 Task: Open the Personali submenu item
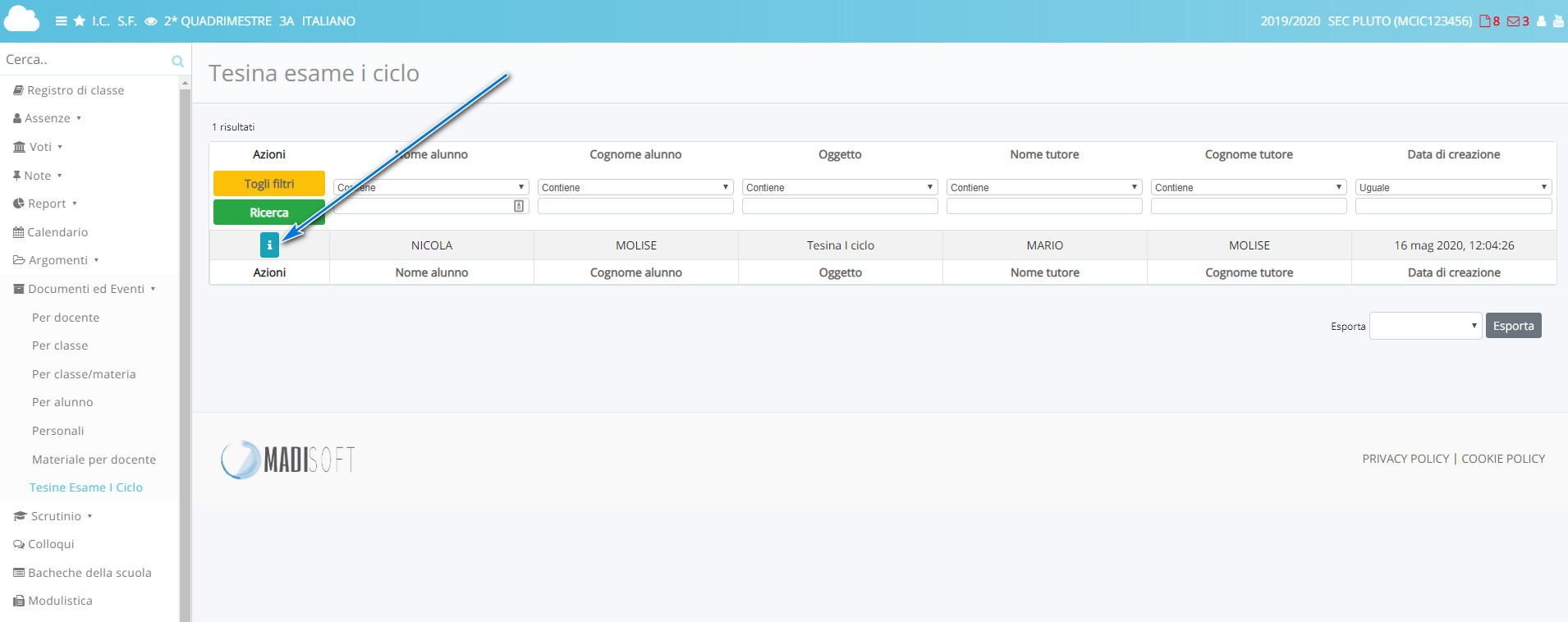point(57,431)
